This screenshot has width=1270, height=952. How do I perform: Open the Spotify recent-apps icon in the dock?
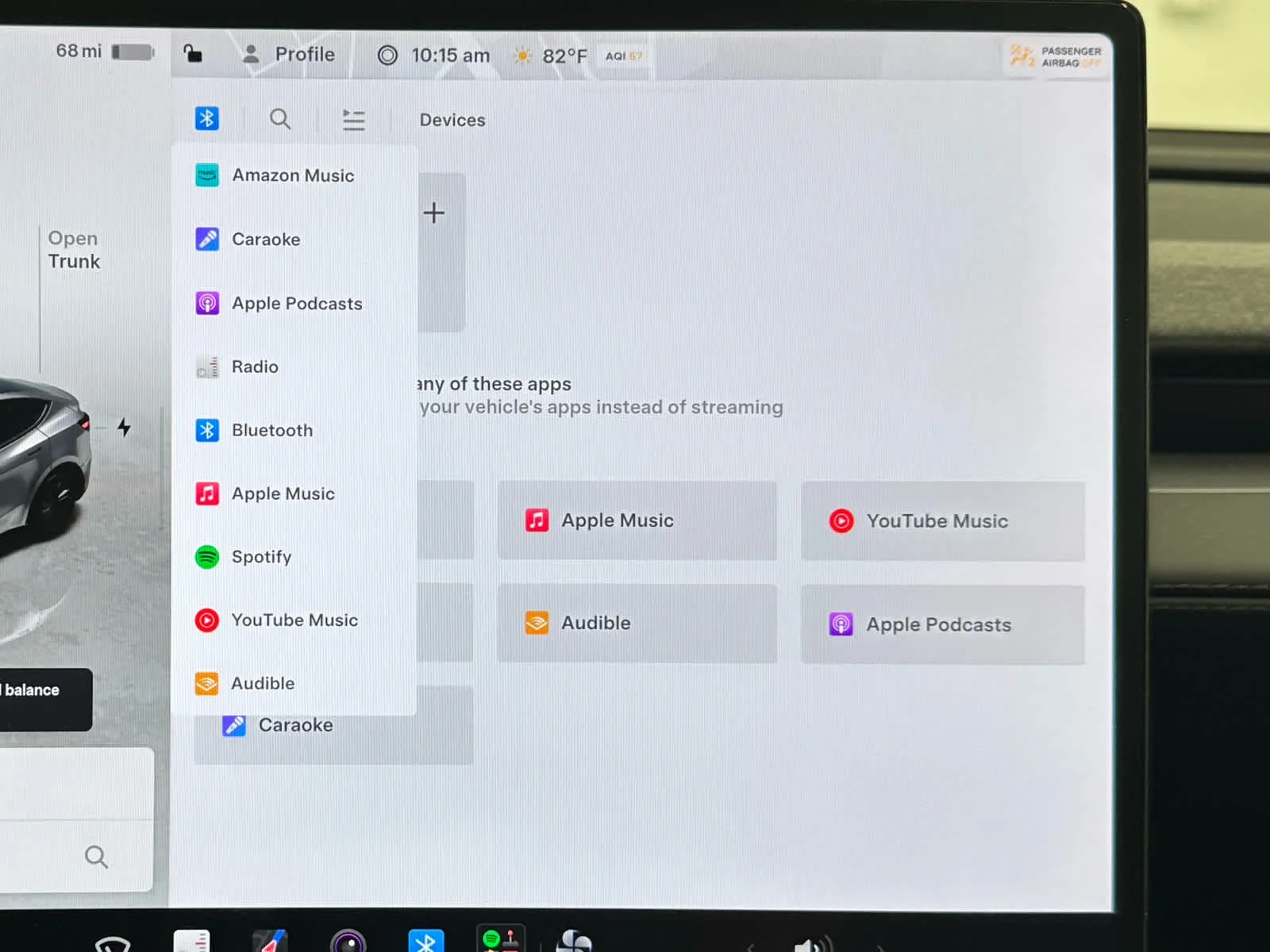500,939
